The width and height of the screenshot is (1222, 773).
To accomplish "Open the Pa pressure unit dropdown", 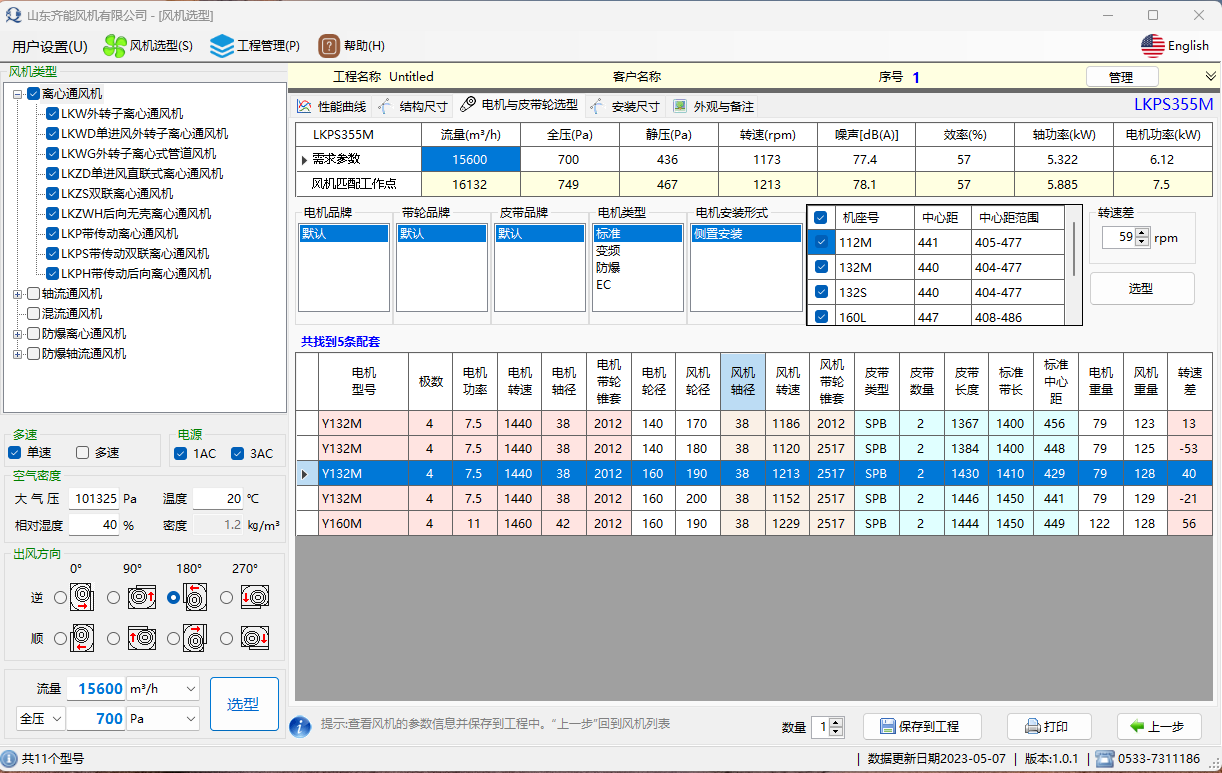I will 190,718.
